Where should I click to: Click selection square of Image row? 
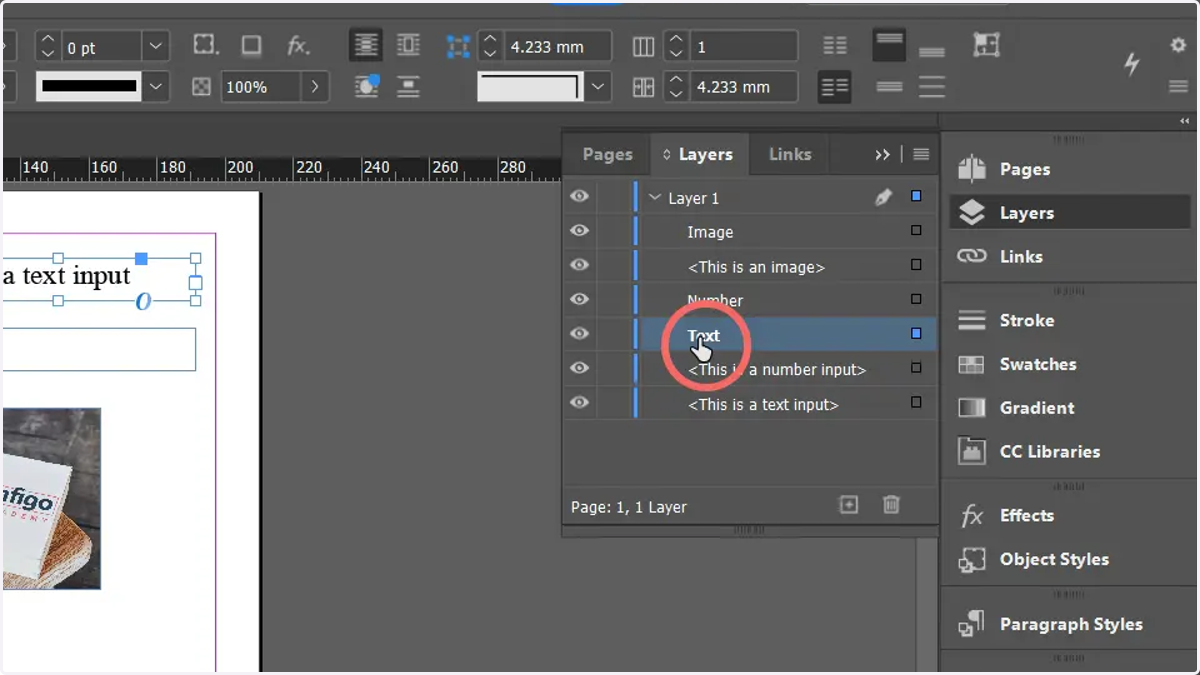[916, 231]
